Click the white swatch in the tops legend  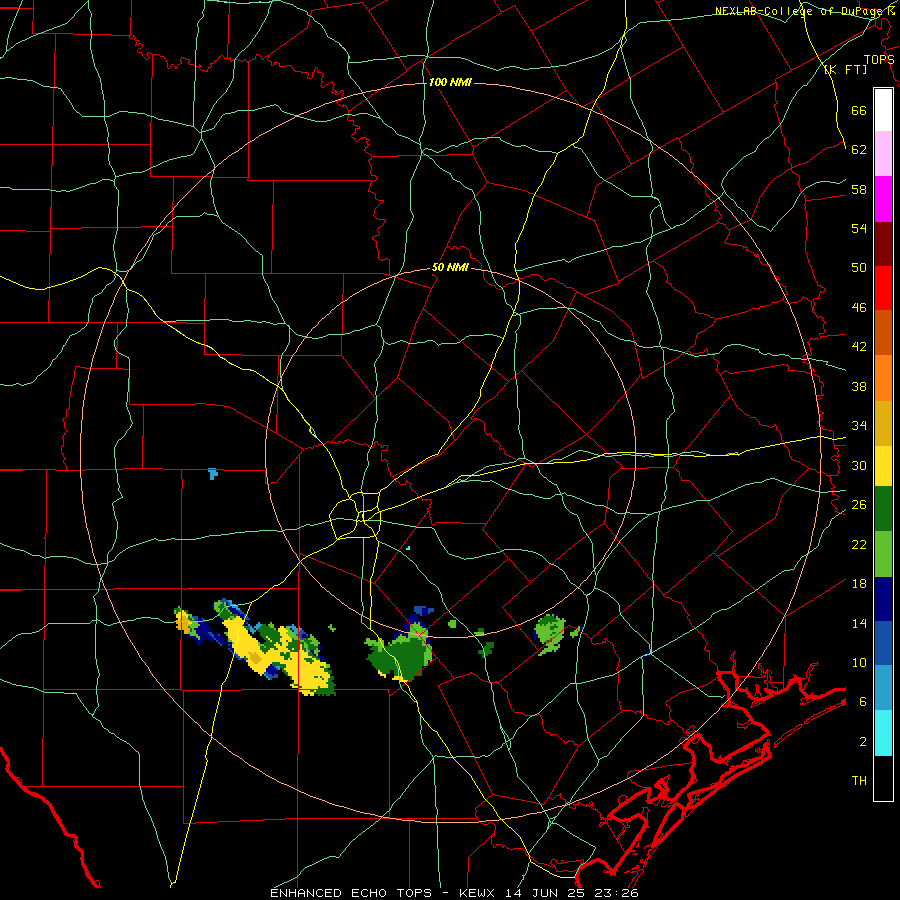point(883,110)
